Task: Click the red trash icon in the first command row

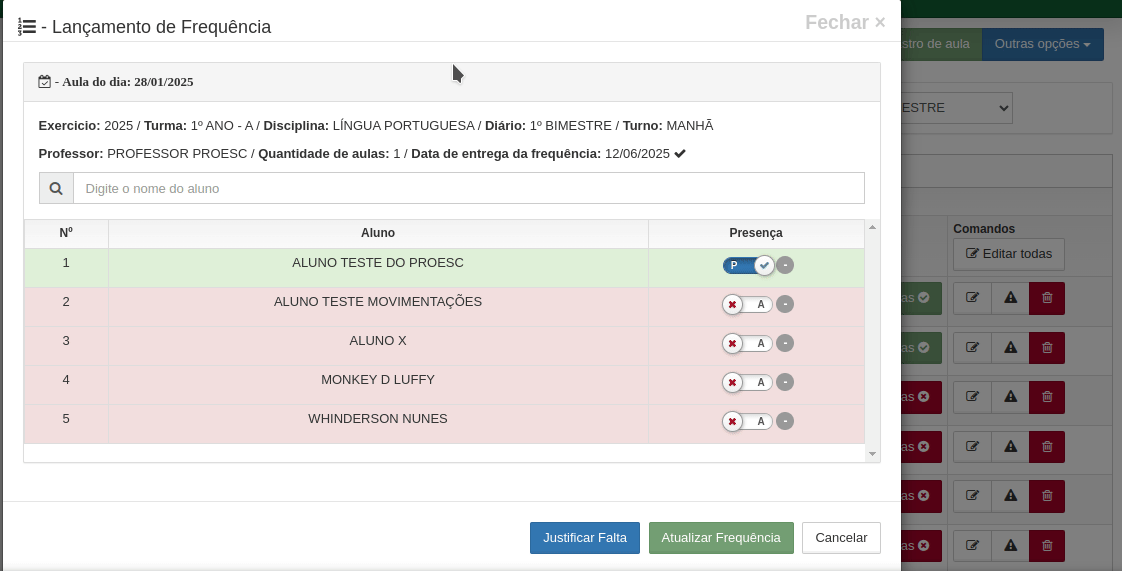Action: click(1047, 298)
